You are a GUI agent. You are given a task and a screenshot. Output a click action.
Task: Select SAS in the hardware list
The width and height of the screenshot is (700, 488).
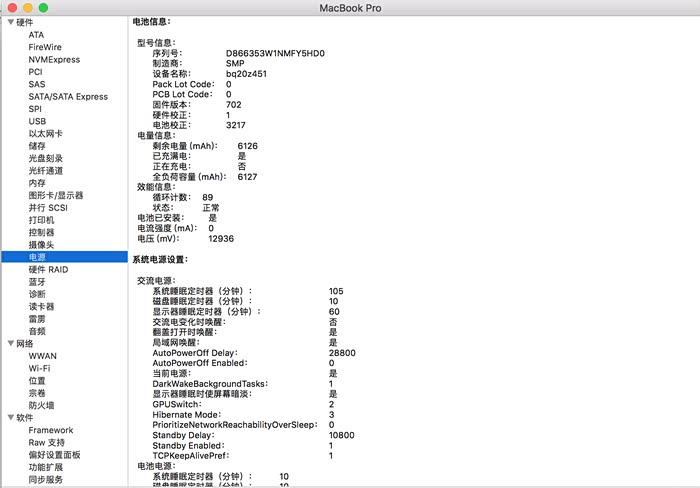point(37,84)
